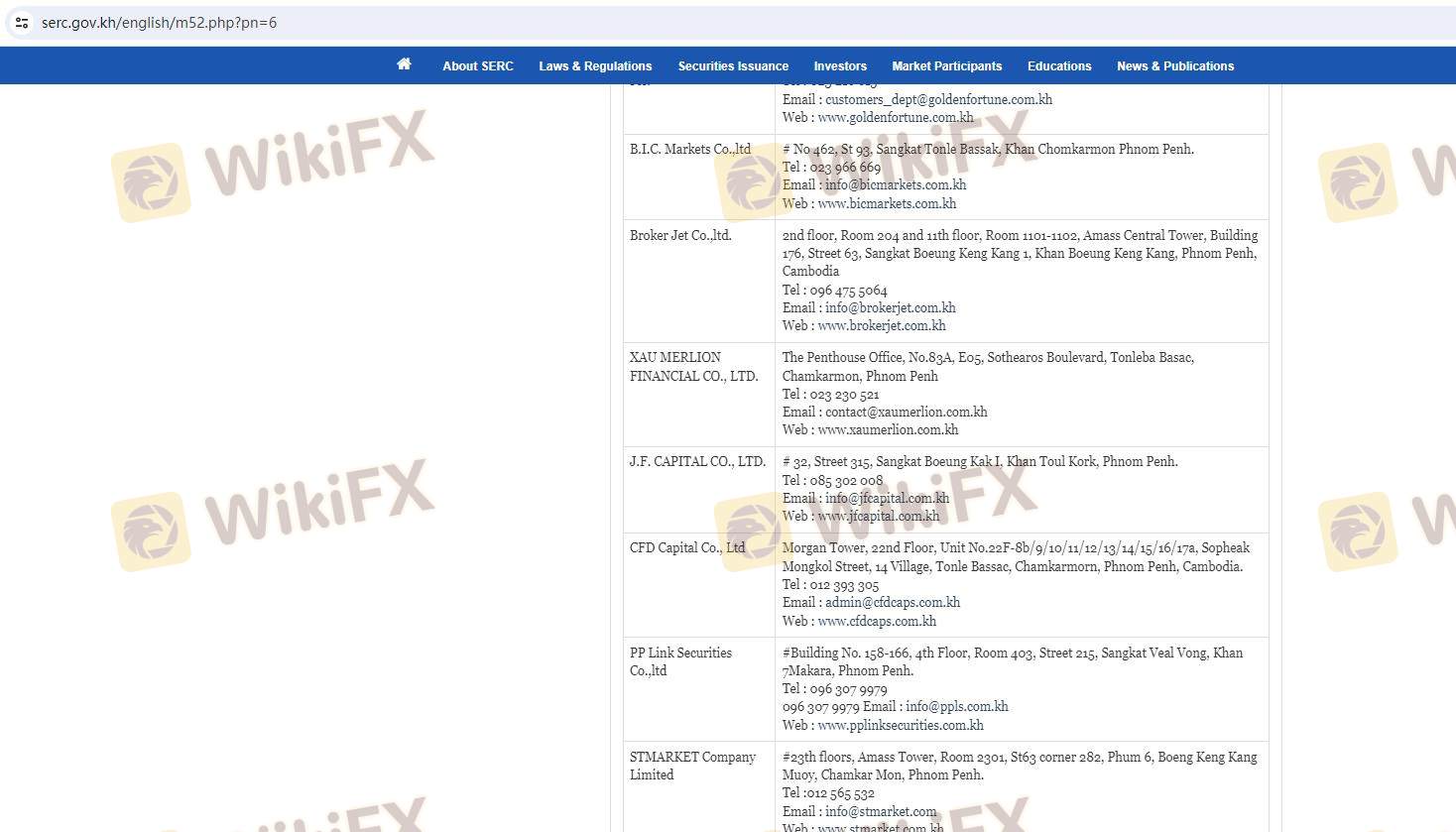Screen dimensions: 1456x832
Task: Open the About SERC menu
Action: click(x=478, y=66)
